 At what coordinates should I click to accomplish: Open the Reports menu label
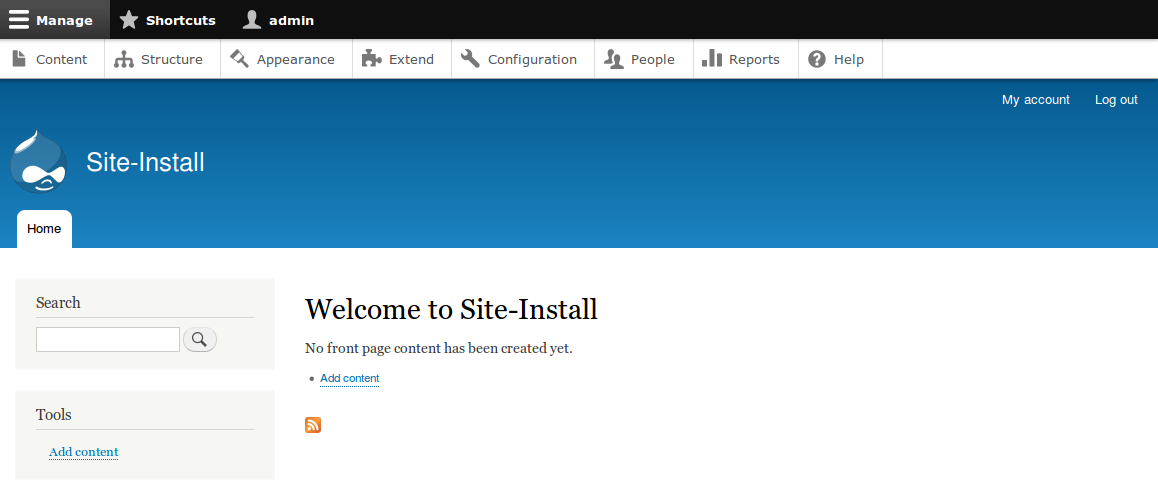click(x=754, y=60)
